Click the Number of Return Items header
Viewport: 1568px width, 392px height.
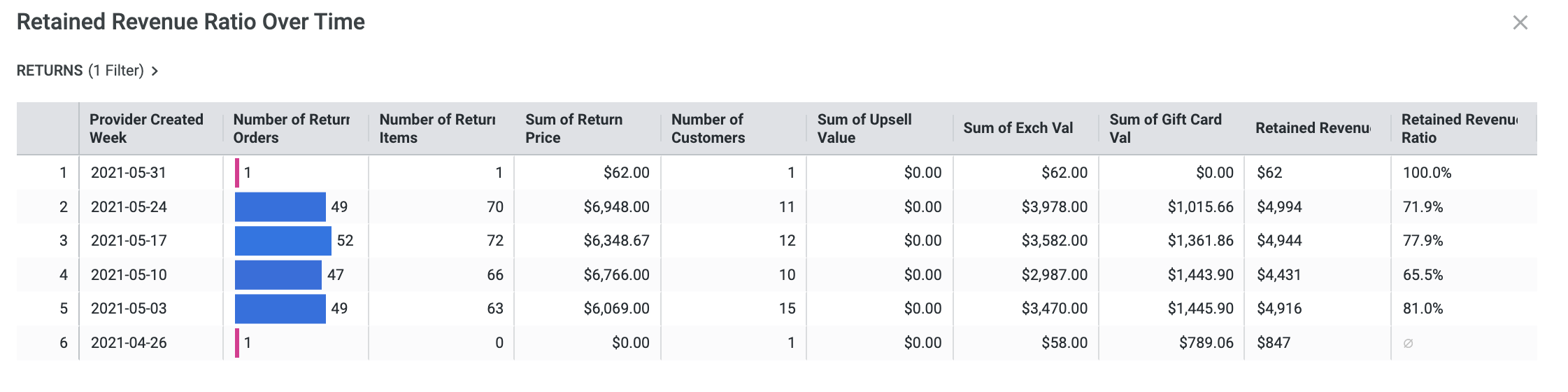(437, 128)
